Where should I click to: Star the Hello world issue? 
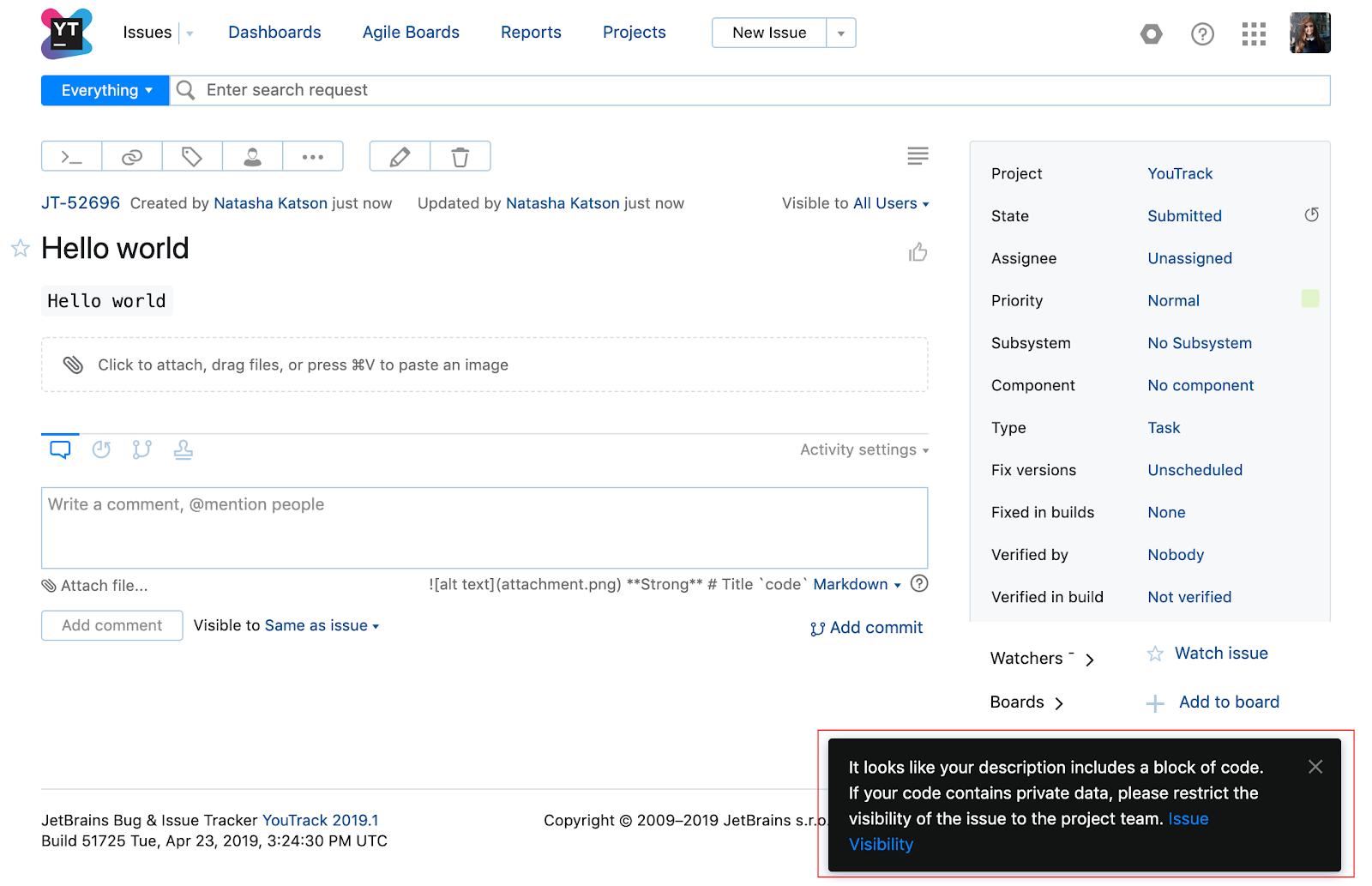[x=21, y=249]
